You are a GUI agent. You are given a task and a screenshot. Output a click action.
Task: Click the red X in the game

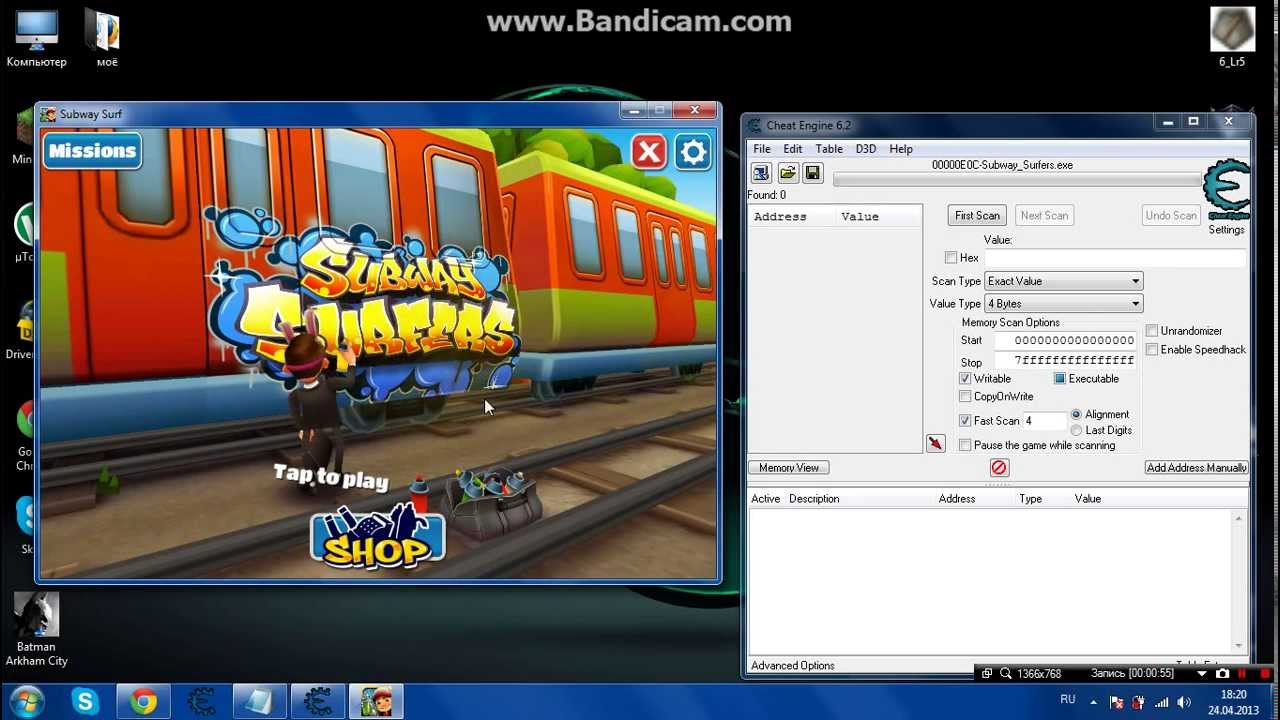coord(649,152)
